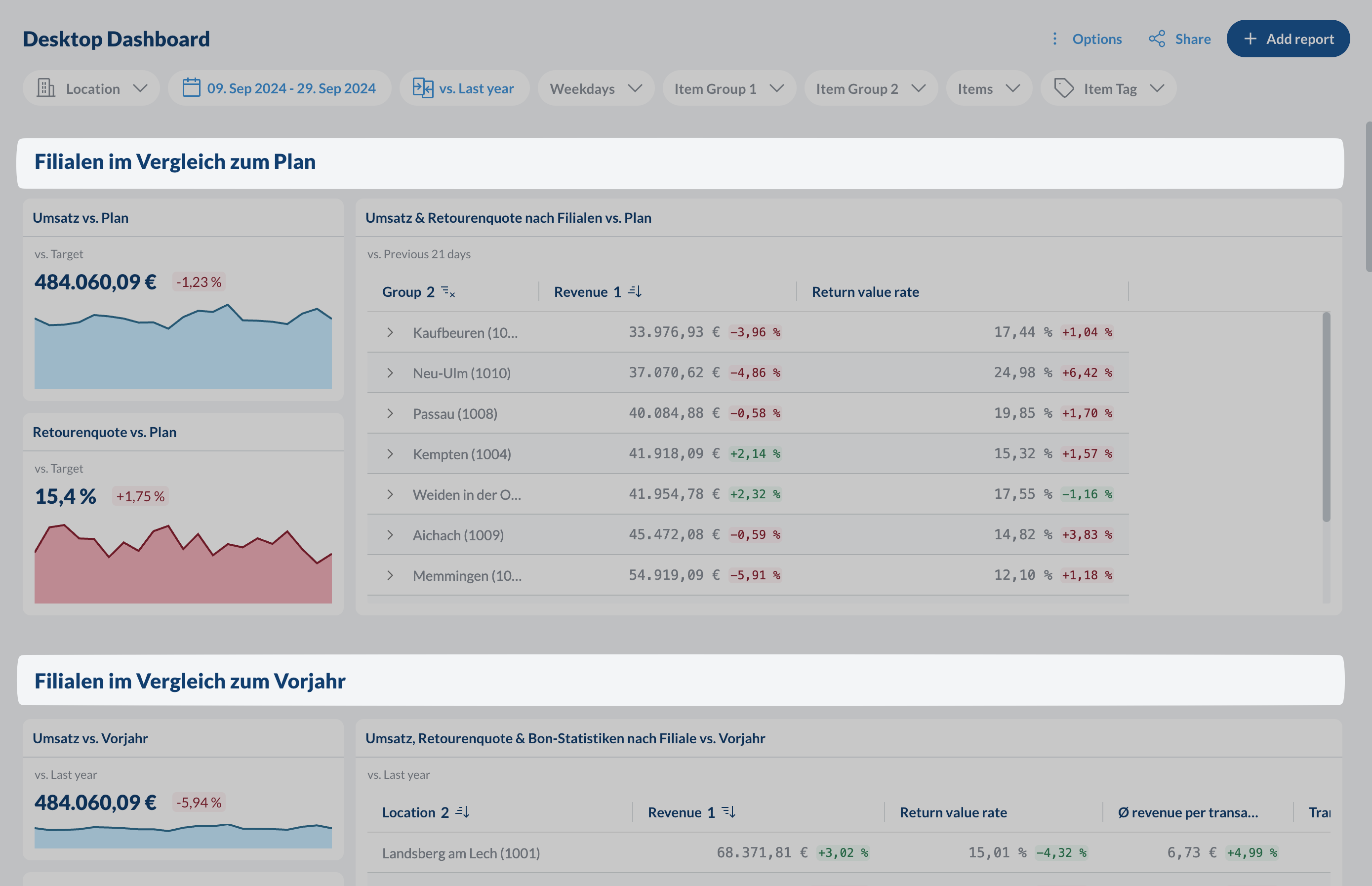The width and height of the screenshot is (1372, 886).
Task: Open the Item Group 1 dropdown
Action: point(728,88)
